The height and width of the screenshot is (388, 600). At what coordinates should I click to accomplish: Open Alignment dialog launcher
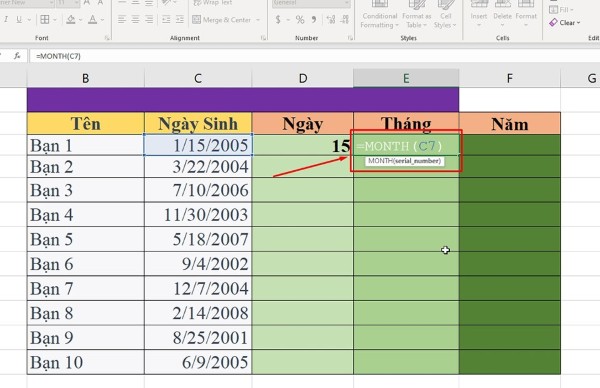(x=263, y=38)
